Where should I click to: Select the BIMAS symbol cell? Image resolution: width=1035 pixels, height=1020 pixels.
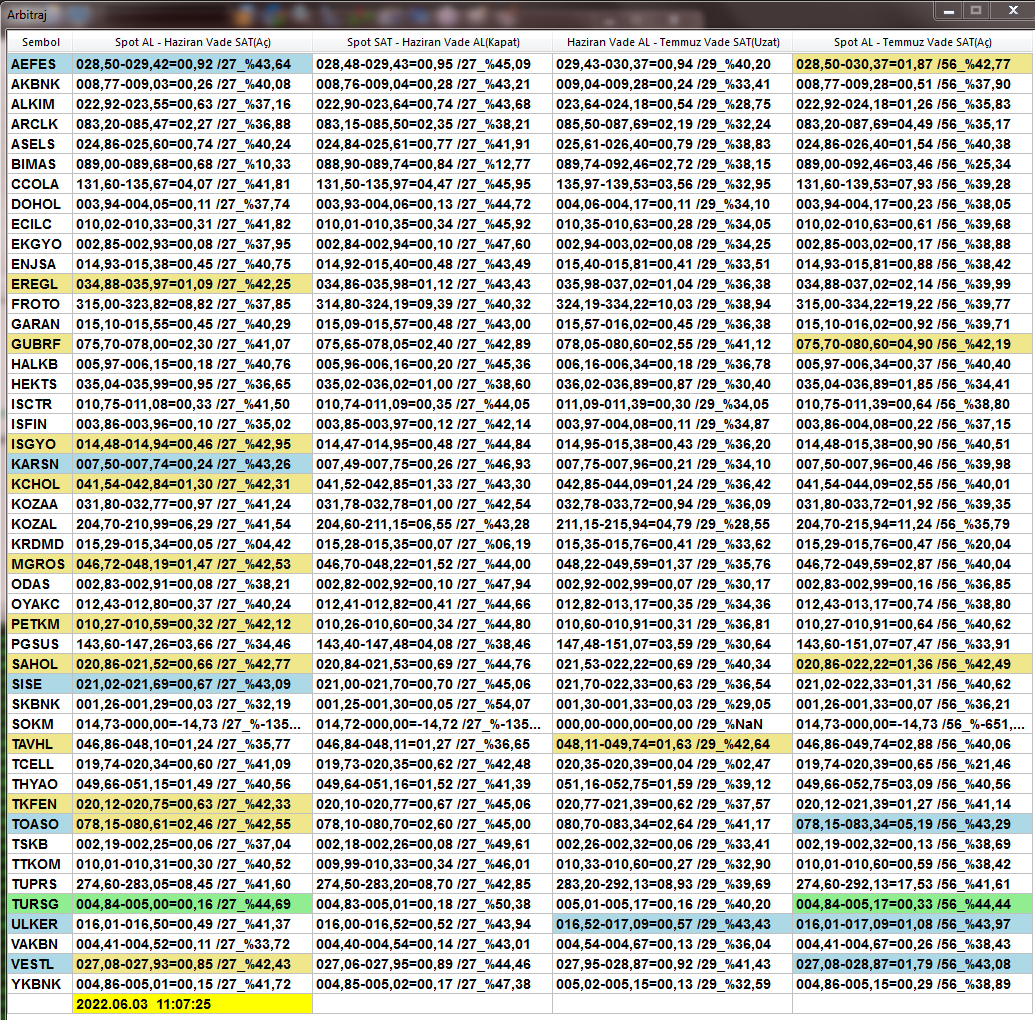[x=40, y=164]
